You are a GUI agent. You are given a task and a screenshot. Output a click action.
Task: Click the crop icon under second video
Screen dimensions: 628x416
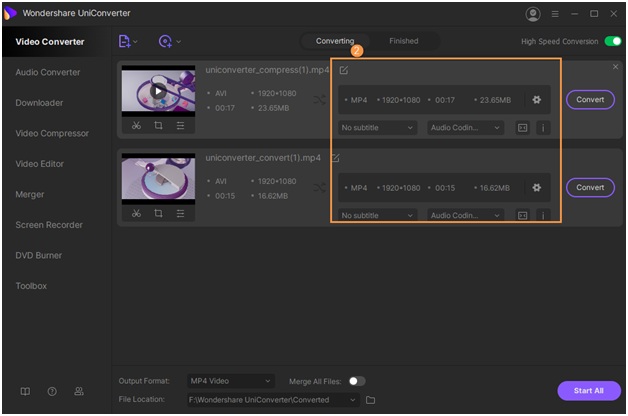pos(158,214)
